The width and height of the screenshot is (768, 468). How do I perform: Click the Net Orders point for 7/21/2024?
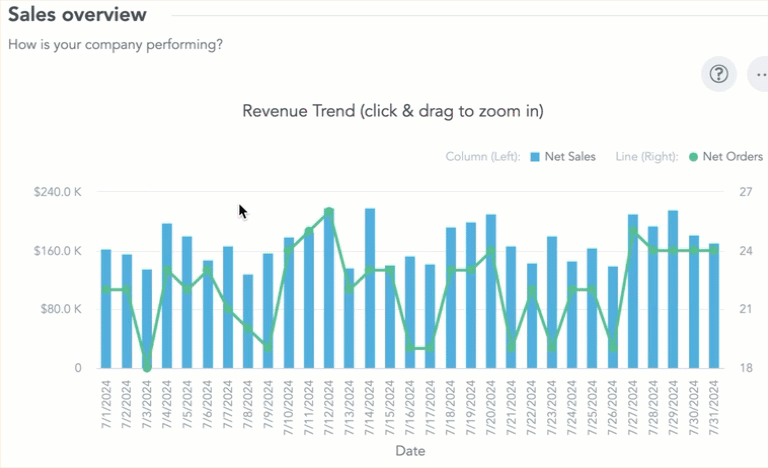511,348
